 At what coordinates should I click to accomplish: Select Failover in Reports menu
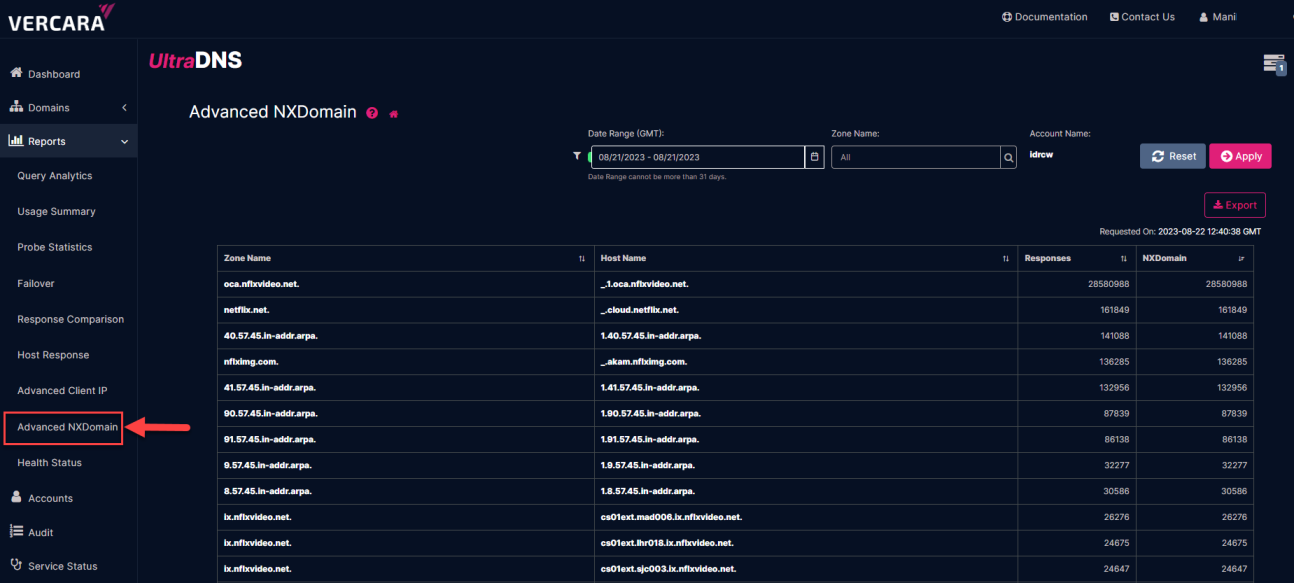click(36, 283)
